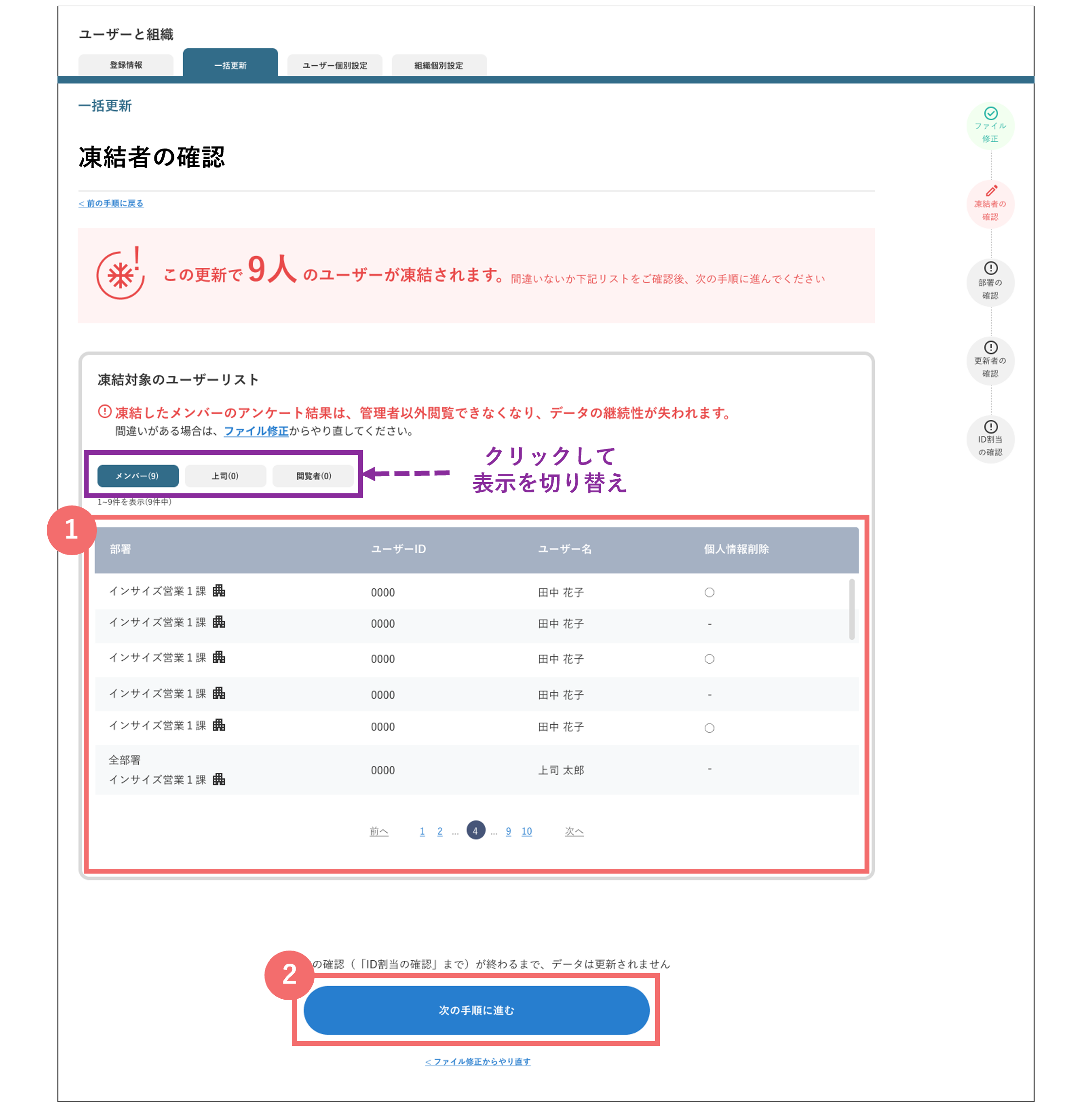Go to the next page with 次へ

click(574, 832)
